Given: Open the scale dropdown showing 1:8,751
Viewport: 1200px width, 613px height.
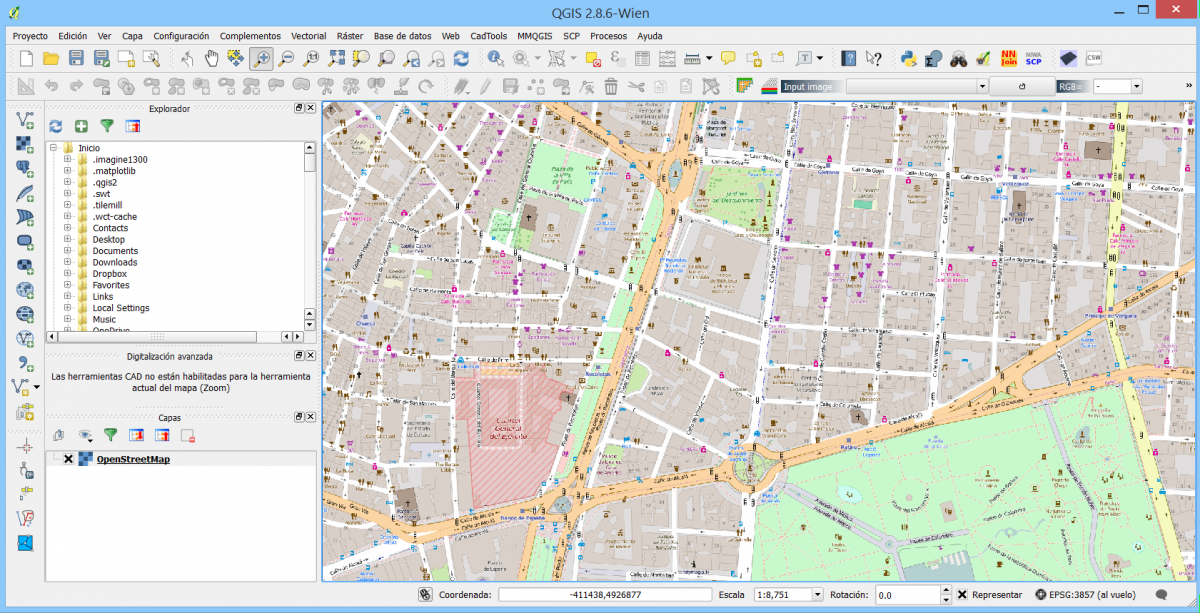Looking at the screenshot, I should pyautogui.click(x=818, y=593).
